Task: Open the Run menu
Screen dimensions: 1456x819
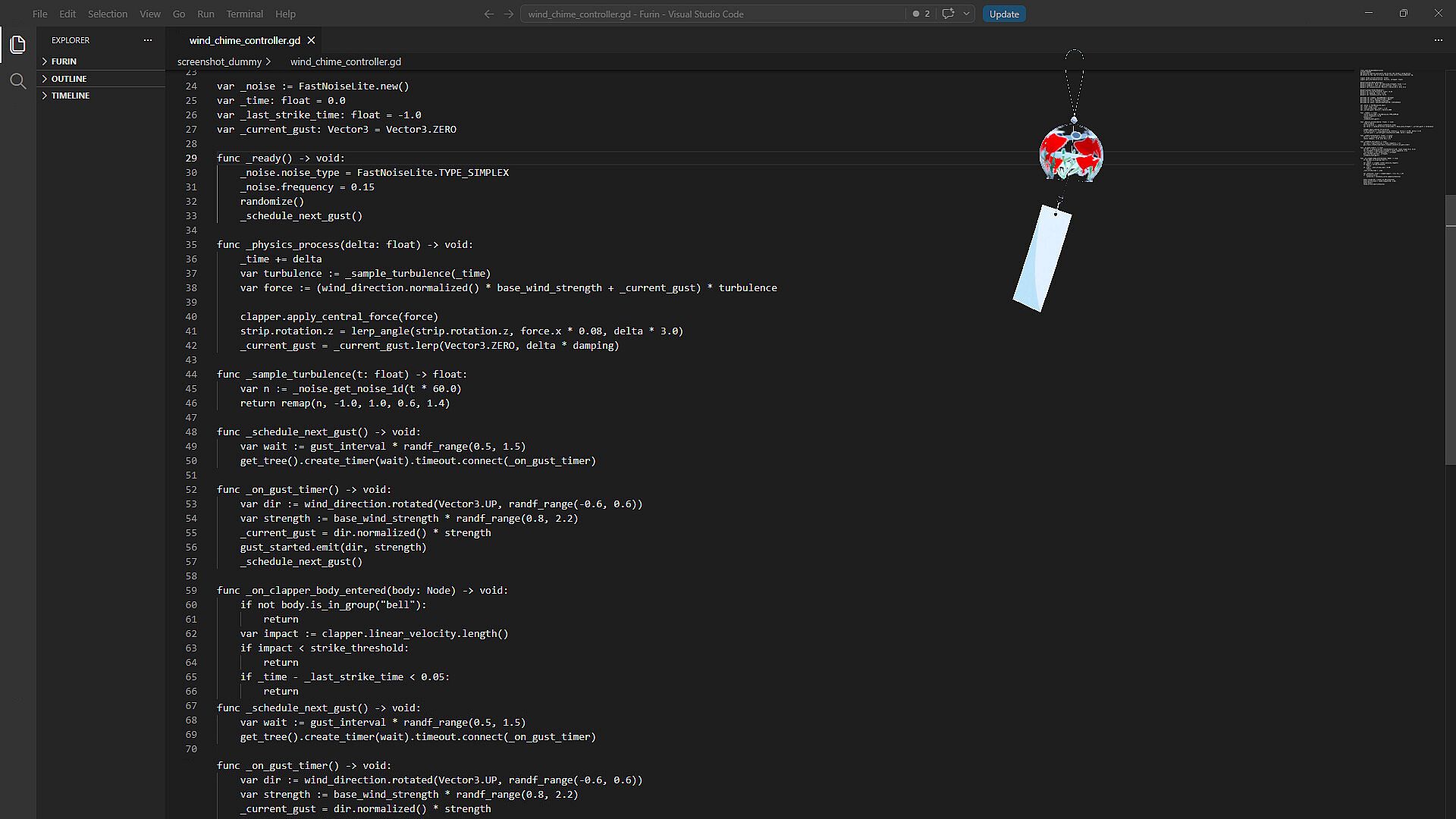Action: click(206, 14)
